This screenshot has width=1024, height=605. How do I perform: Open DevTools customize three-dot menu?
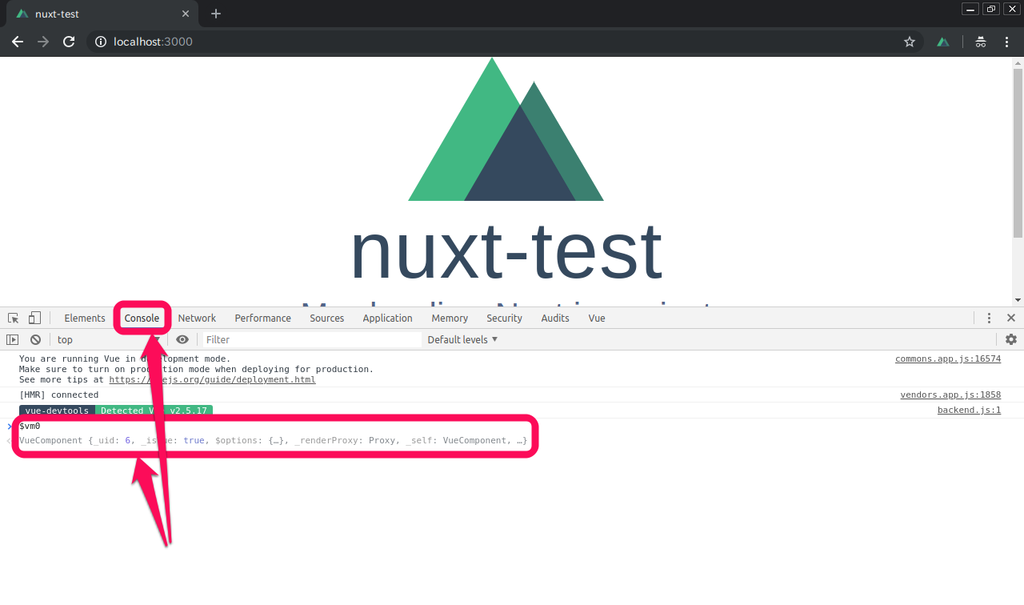[989, 318]
